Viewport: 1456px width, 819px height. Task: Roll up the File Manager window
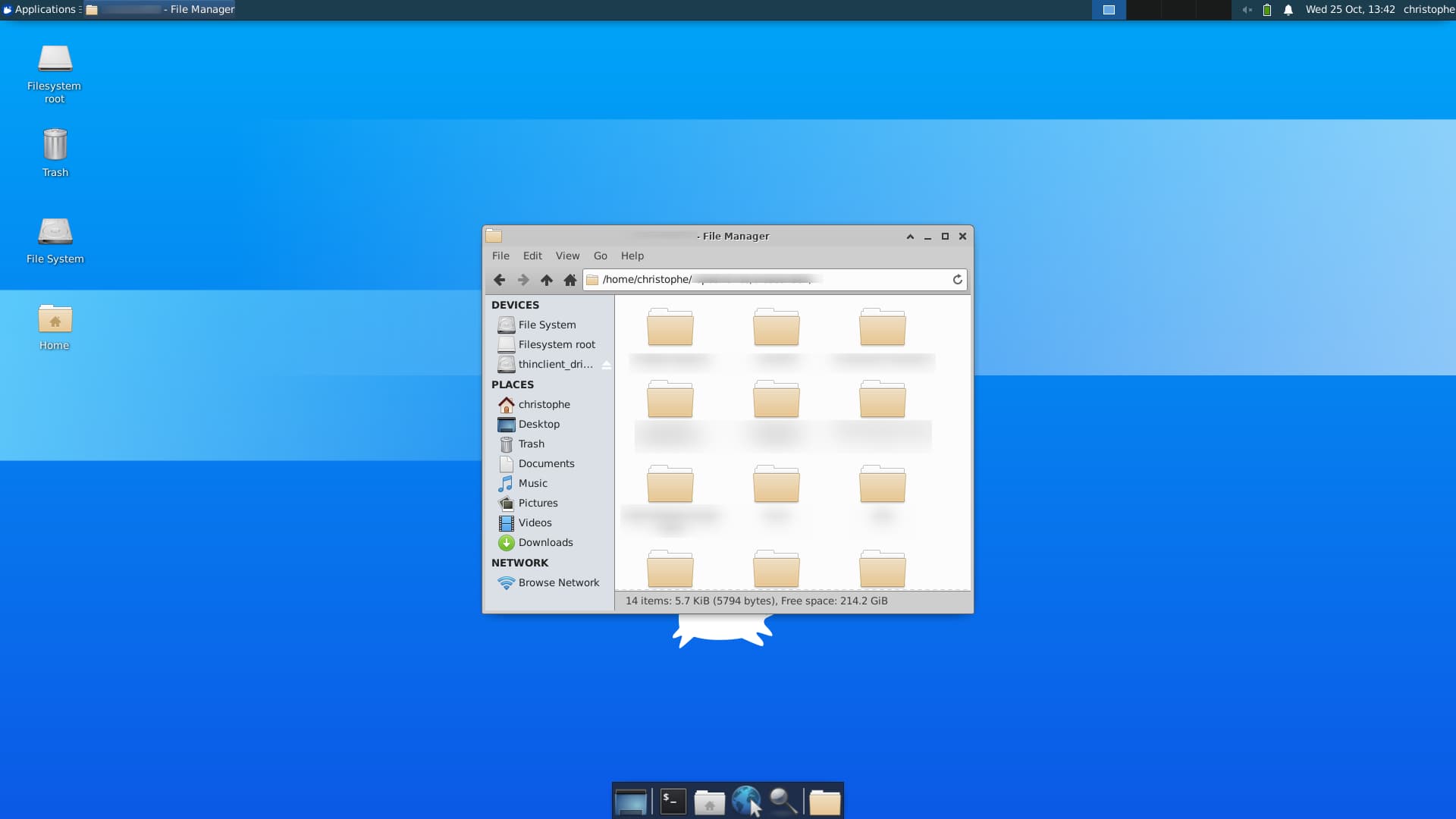click(910, 237)
